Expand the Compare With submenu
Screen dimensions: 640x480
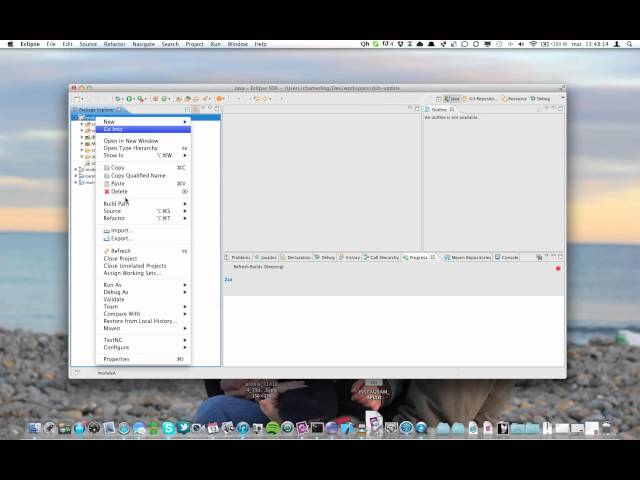(143, 314)
